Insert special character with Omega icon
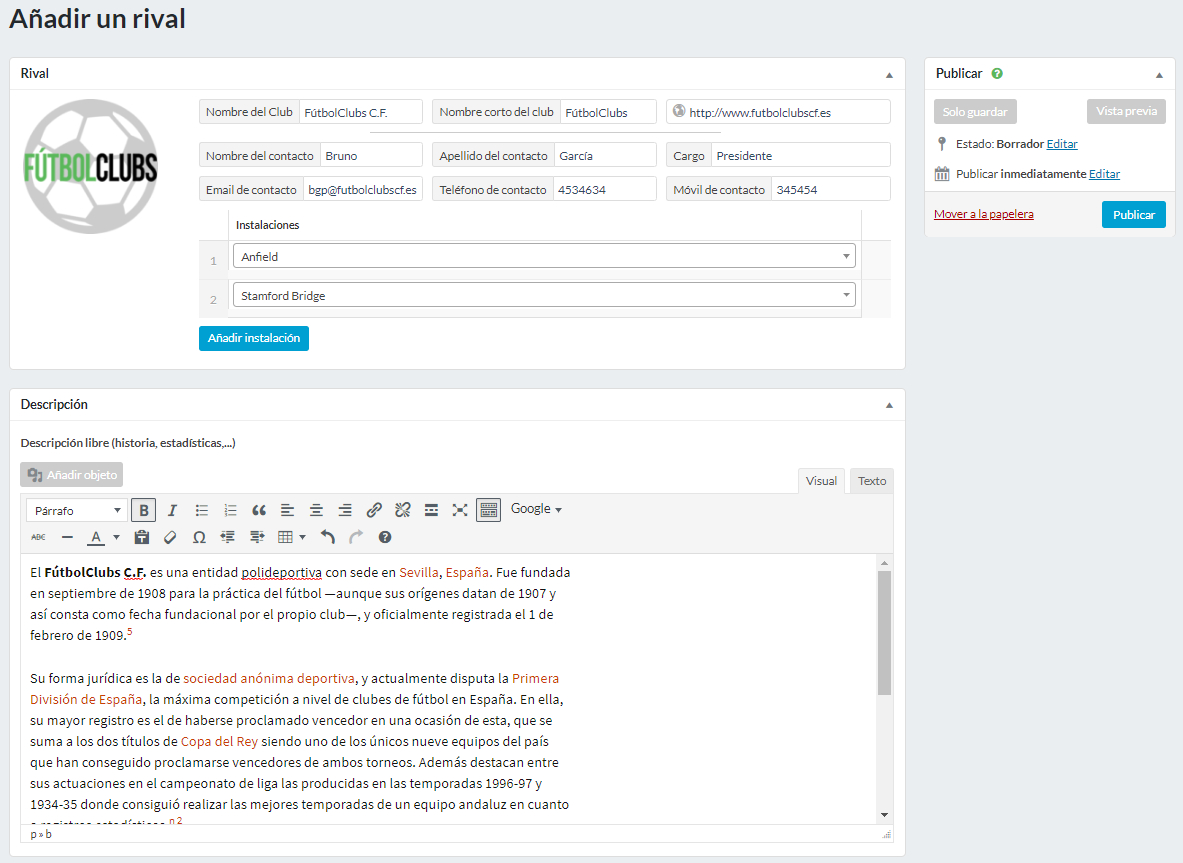This screenshot has height=863, width=1183. click(199, 537)
